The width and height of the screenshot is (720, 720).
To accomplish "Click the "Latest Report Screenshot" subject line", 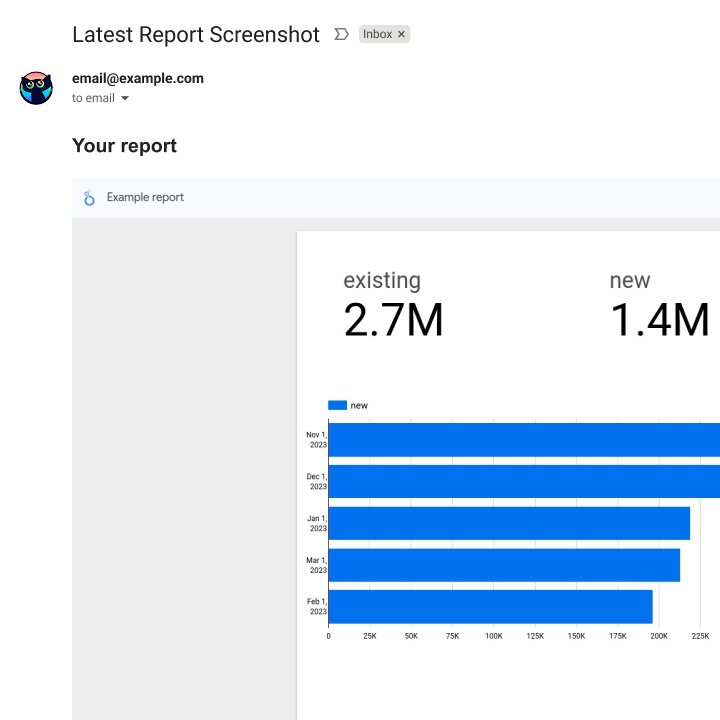I will tap(196, 34).
